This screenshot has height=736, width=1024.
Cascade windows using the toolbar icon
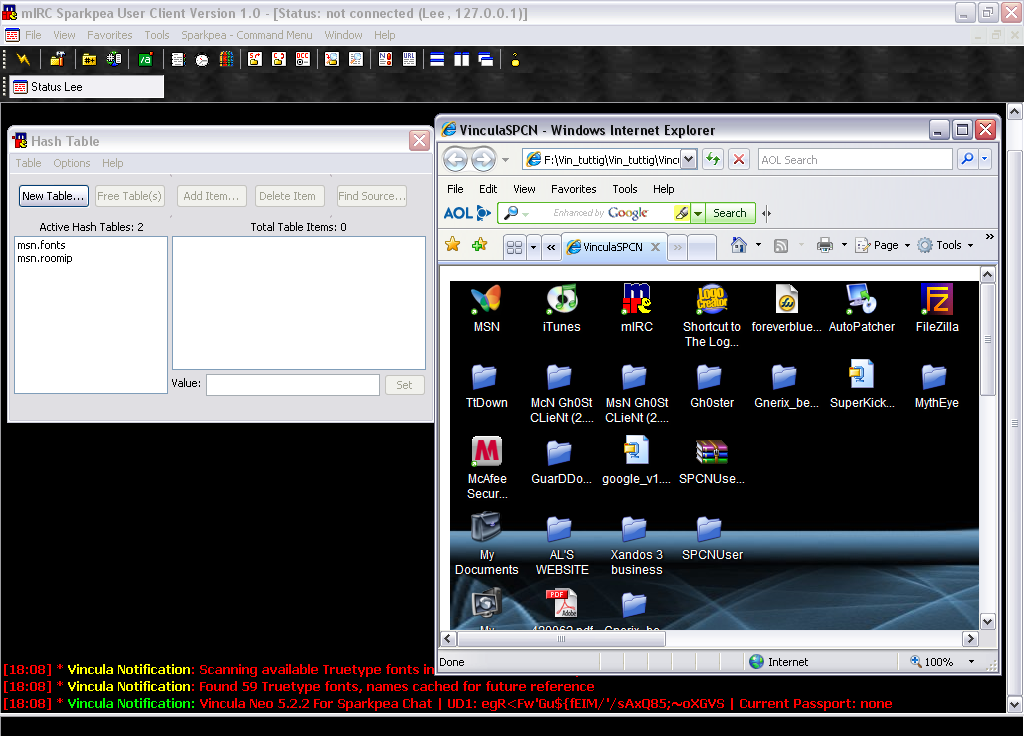486,59
